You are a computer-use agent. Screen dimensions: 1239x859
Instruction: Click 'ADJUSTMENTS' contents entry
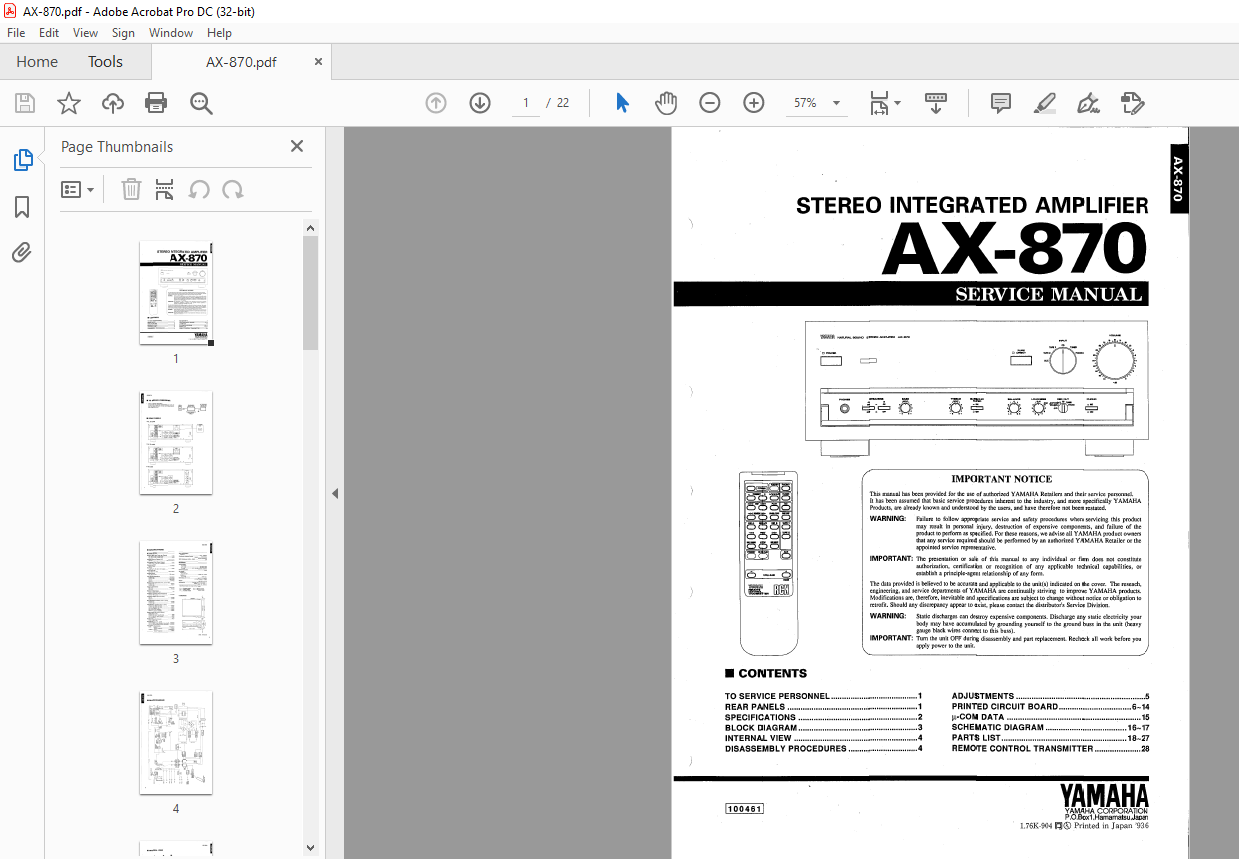tap(1050, 696)
